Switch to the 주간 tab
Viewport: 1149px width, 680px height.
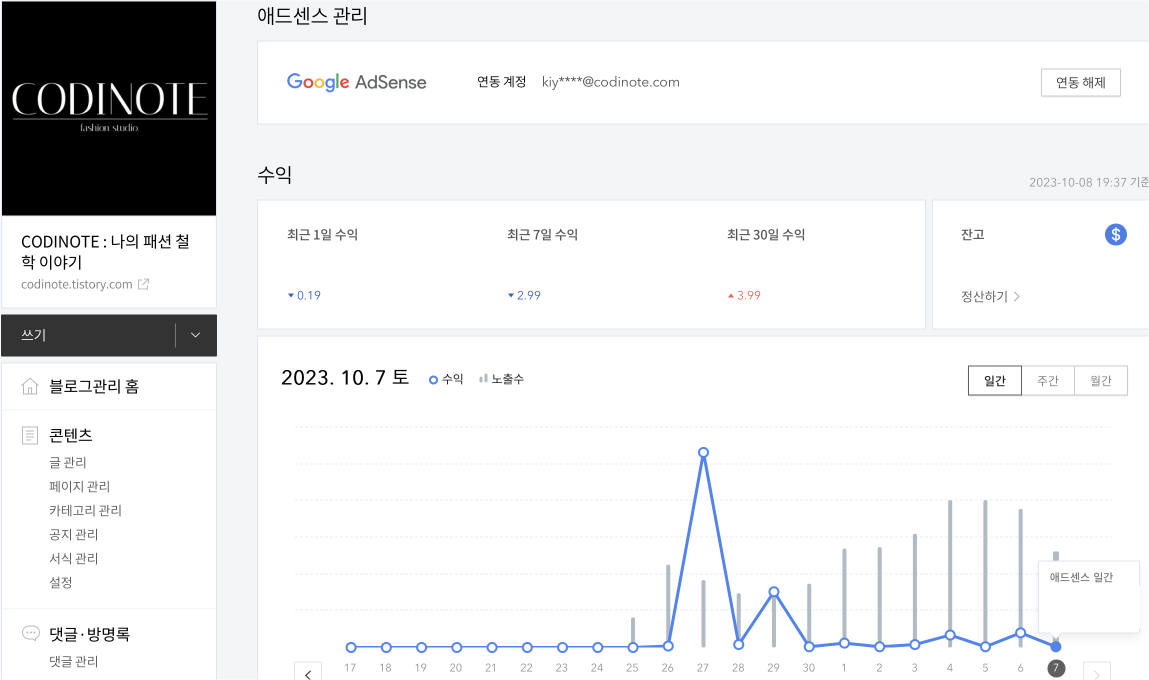1047,380
